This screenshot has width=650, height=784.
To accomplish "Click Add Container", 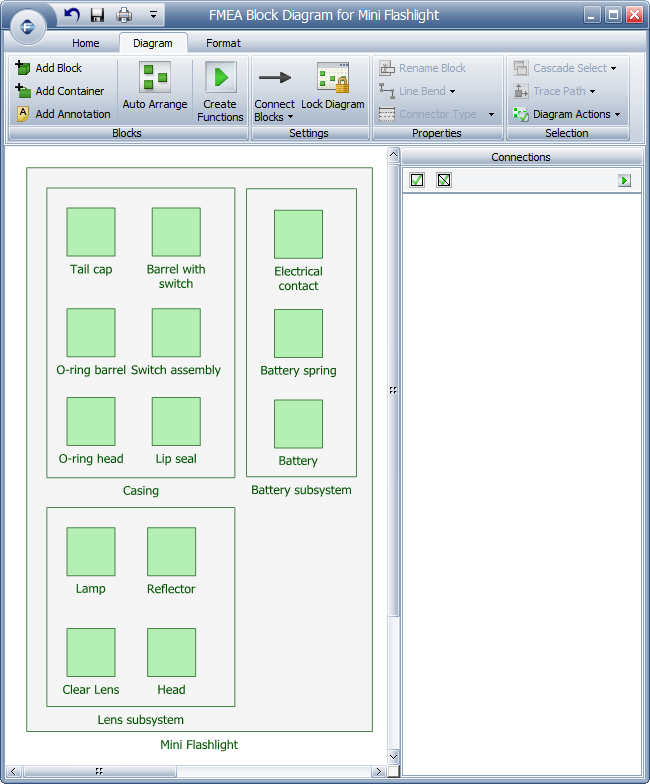I will pyautogui.click(x=60, y=91).
